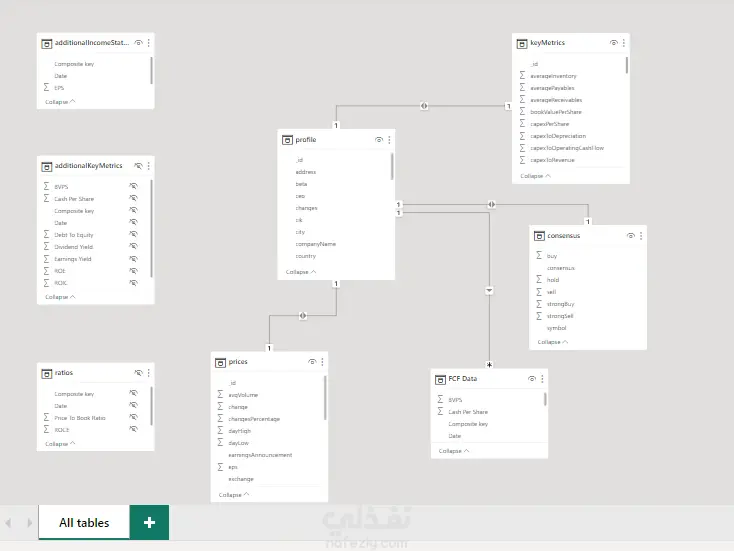Open more options for FCF Data table

click(x=541, y=378)
